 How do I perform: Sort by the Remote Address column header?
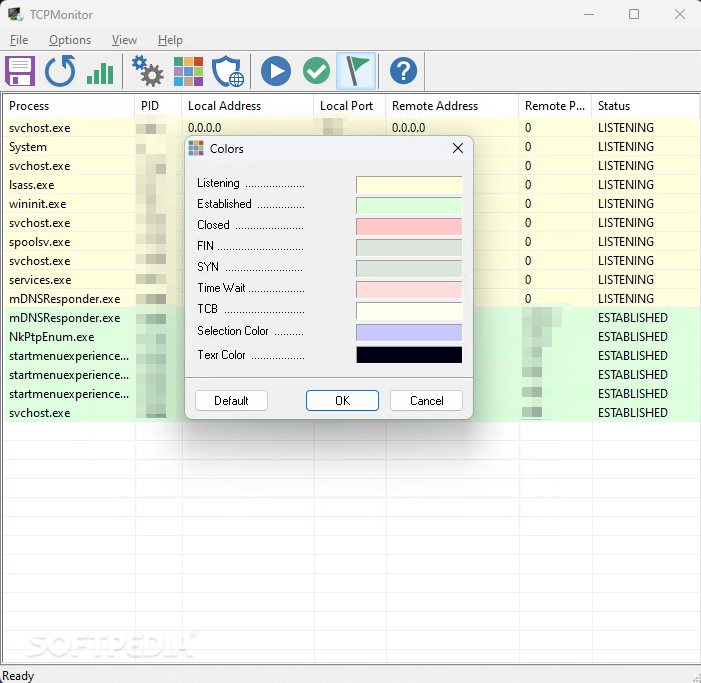(x=452, y=106)
